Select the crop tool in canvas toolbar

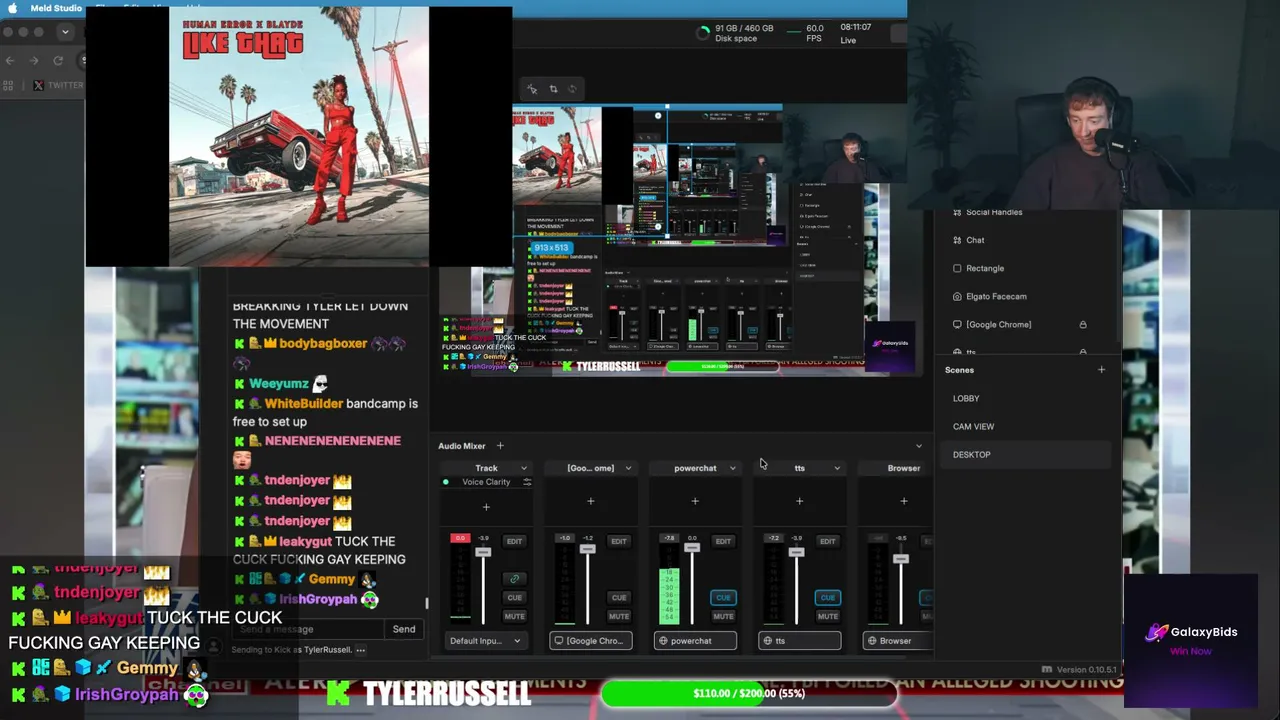(x=553, y=89)
